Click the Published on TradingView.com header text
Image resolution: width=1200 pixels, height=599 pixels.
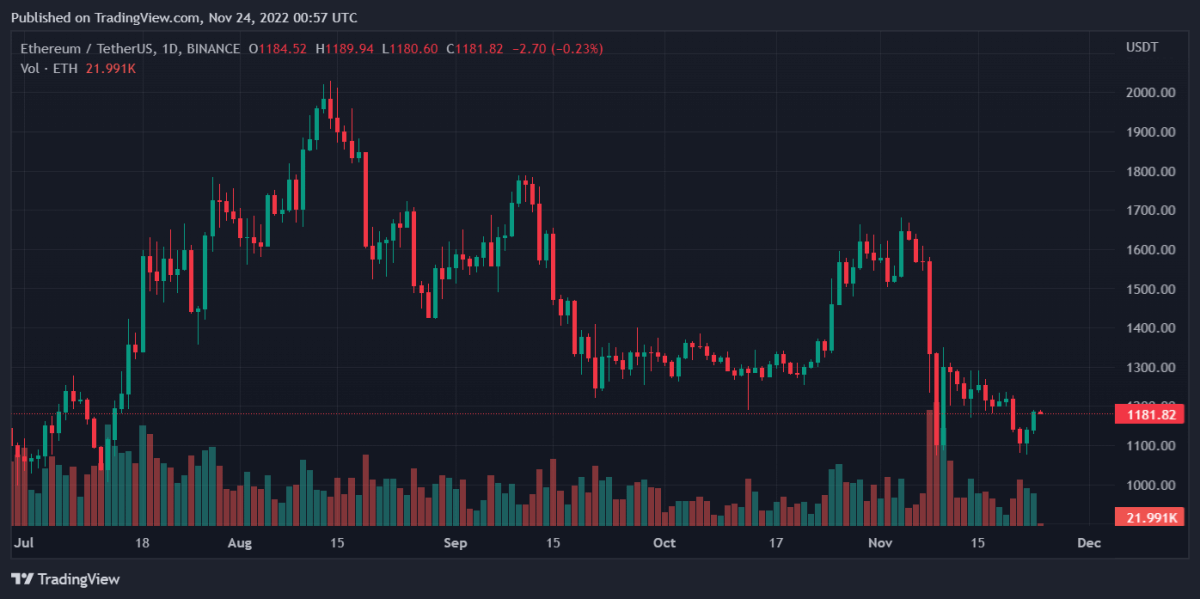click(x=183, y=18)
